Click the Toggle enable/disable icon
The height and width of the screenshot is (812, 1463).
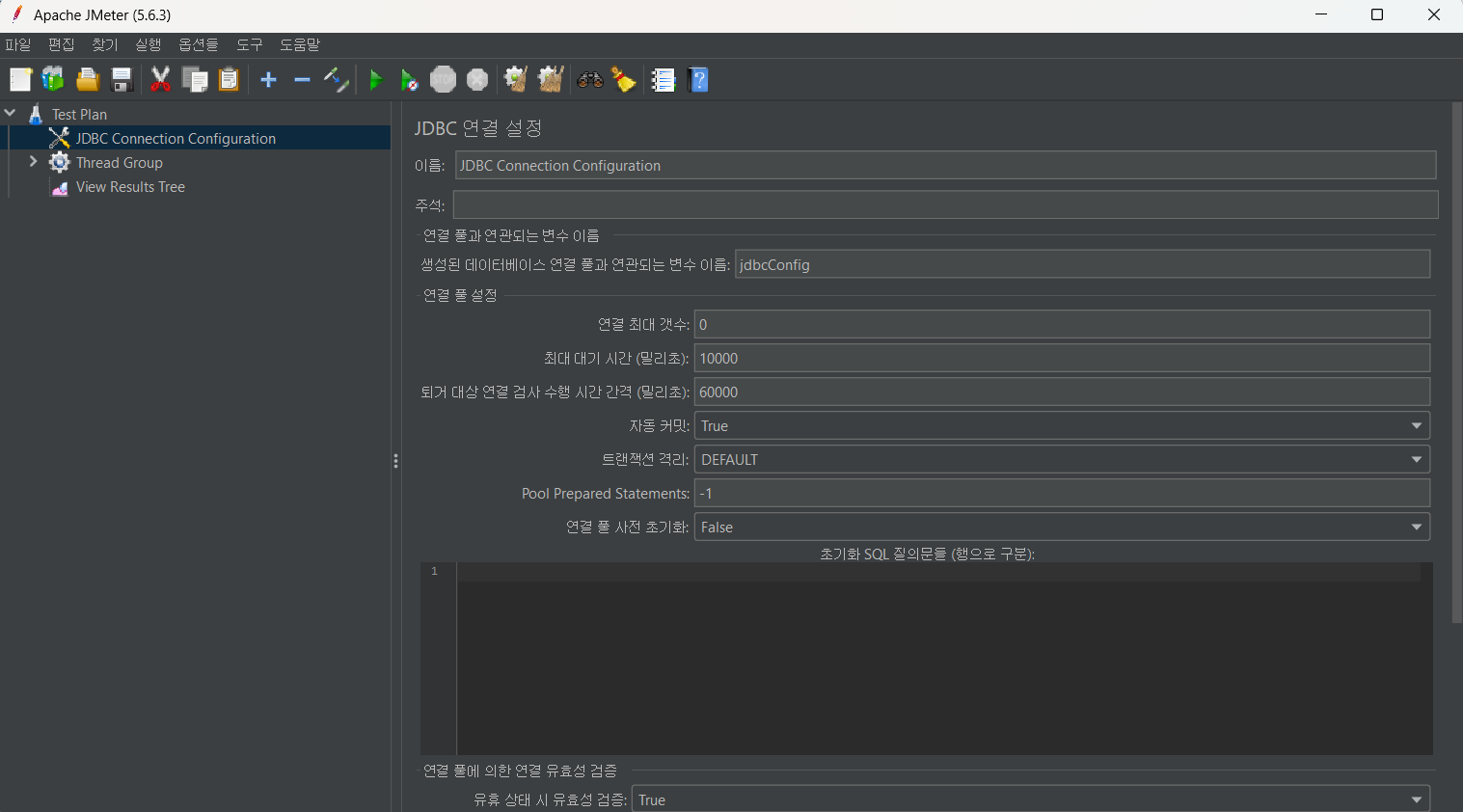tap(336, 80)
